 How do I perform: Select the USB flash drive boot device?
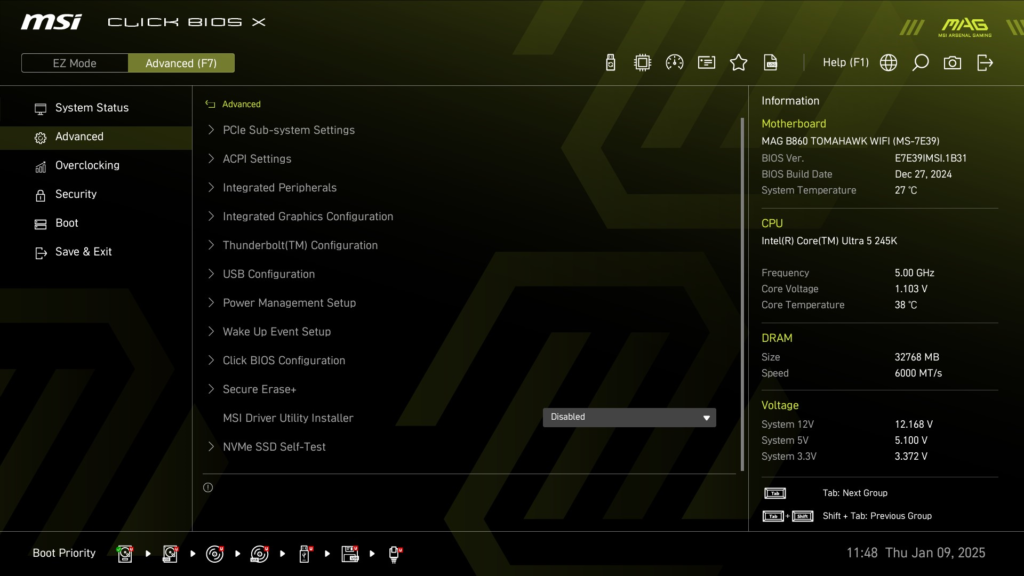[305, 553]
